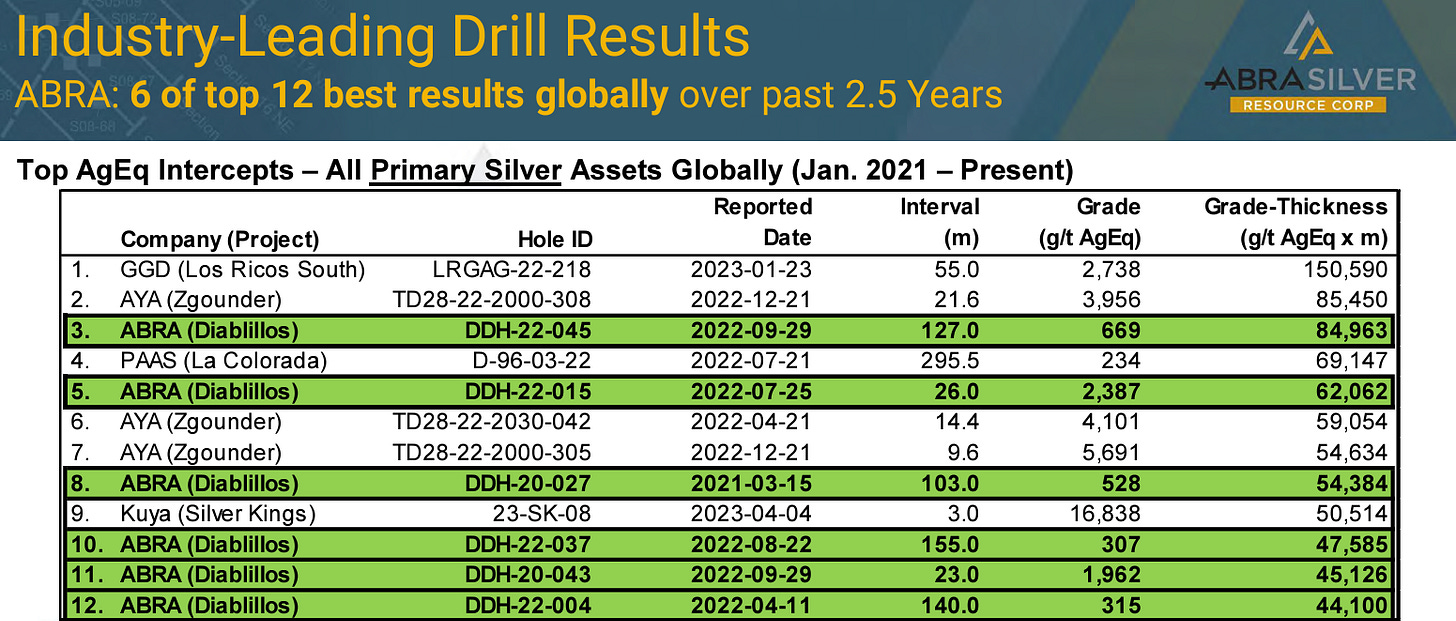Click hole ID DDH-22-004
1456x621 pixels.
527,605
